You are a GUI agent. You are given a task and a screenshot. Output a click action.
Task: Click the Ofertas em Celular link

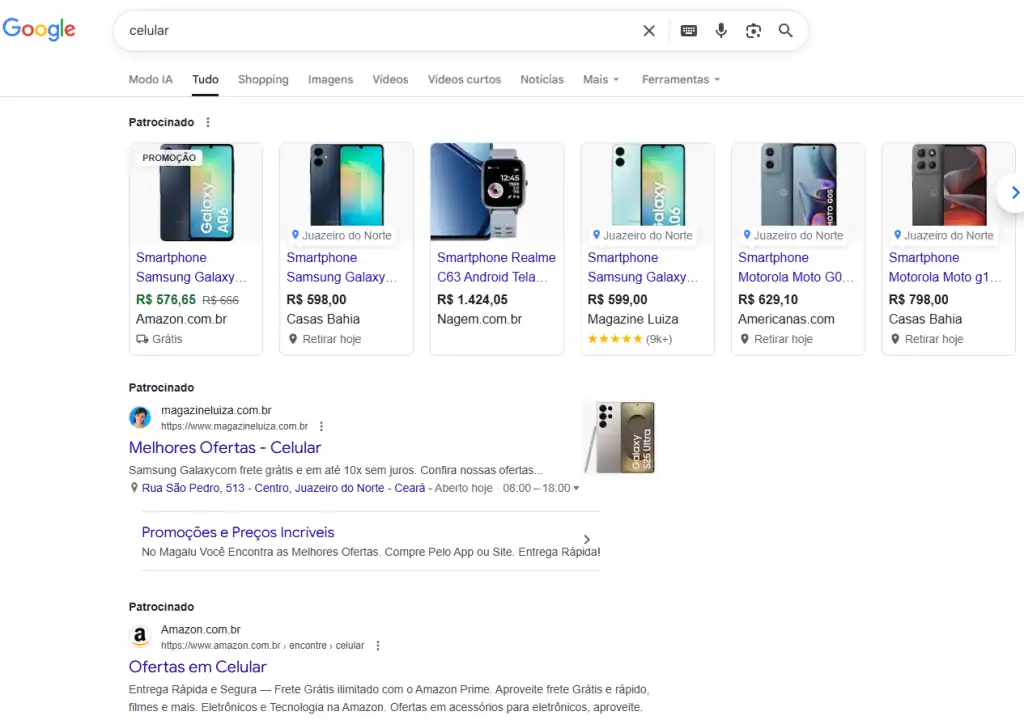197,666
